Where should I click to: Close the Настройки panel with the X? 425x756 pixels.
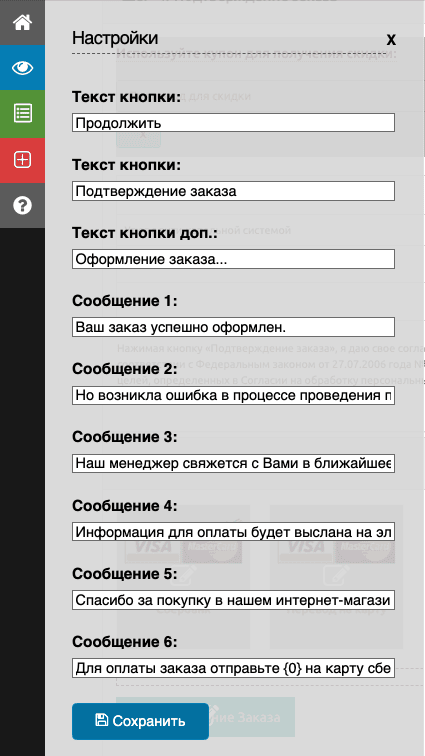click(391, 40)
